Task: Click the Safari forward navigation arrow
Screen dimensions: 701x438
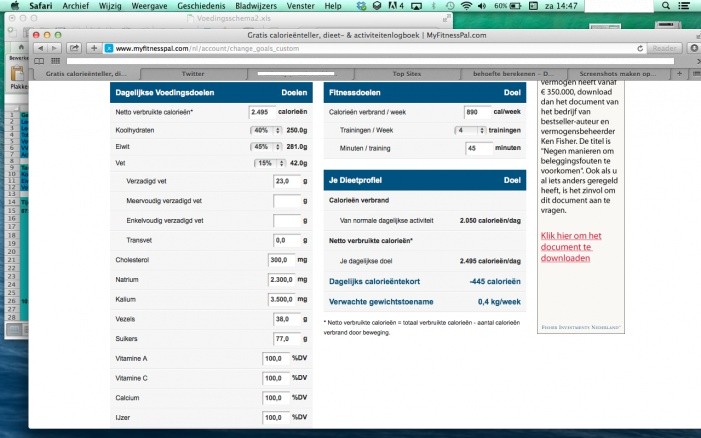Action: pos(54,47)
